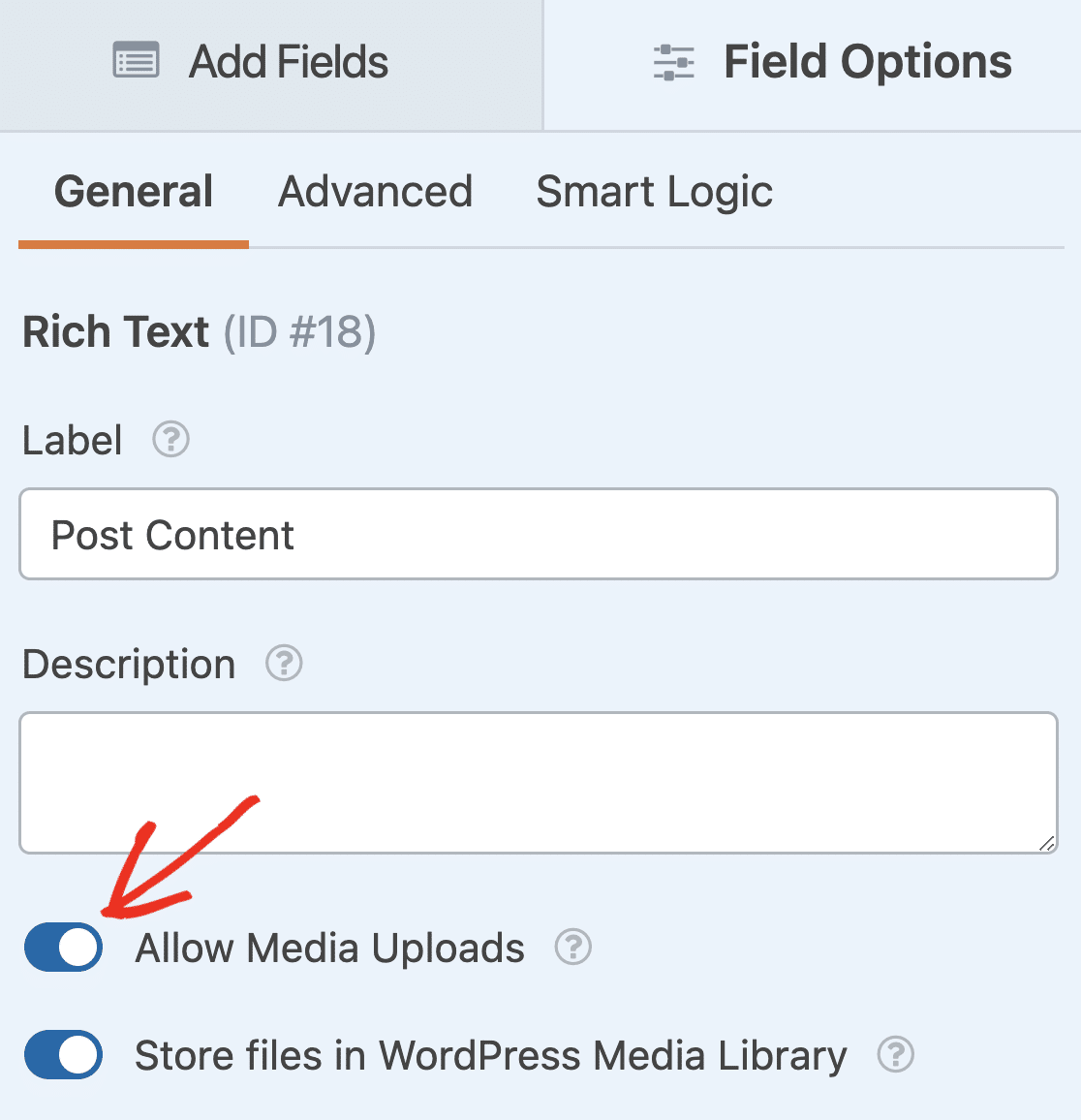The height and width of the screenshot is (1120, 1081).
Task: Turn off Store files in WordPress Media Library toggle
Action: tap(64, 1054)
